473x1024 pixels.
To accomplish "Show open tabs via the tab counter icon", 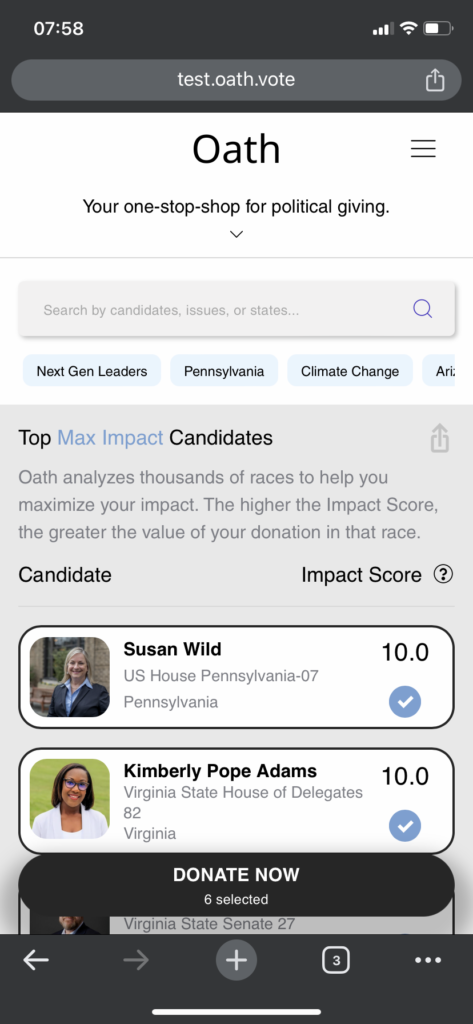I will click(336, 960).
